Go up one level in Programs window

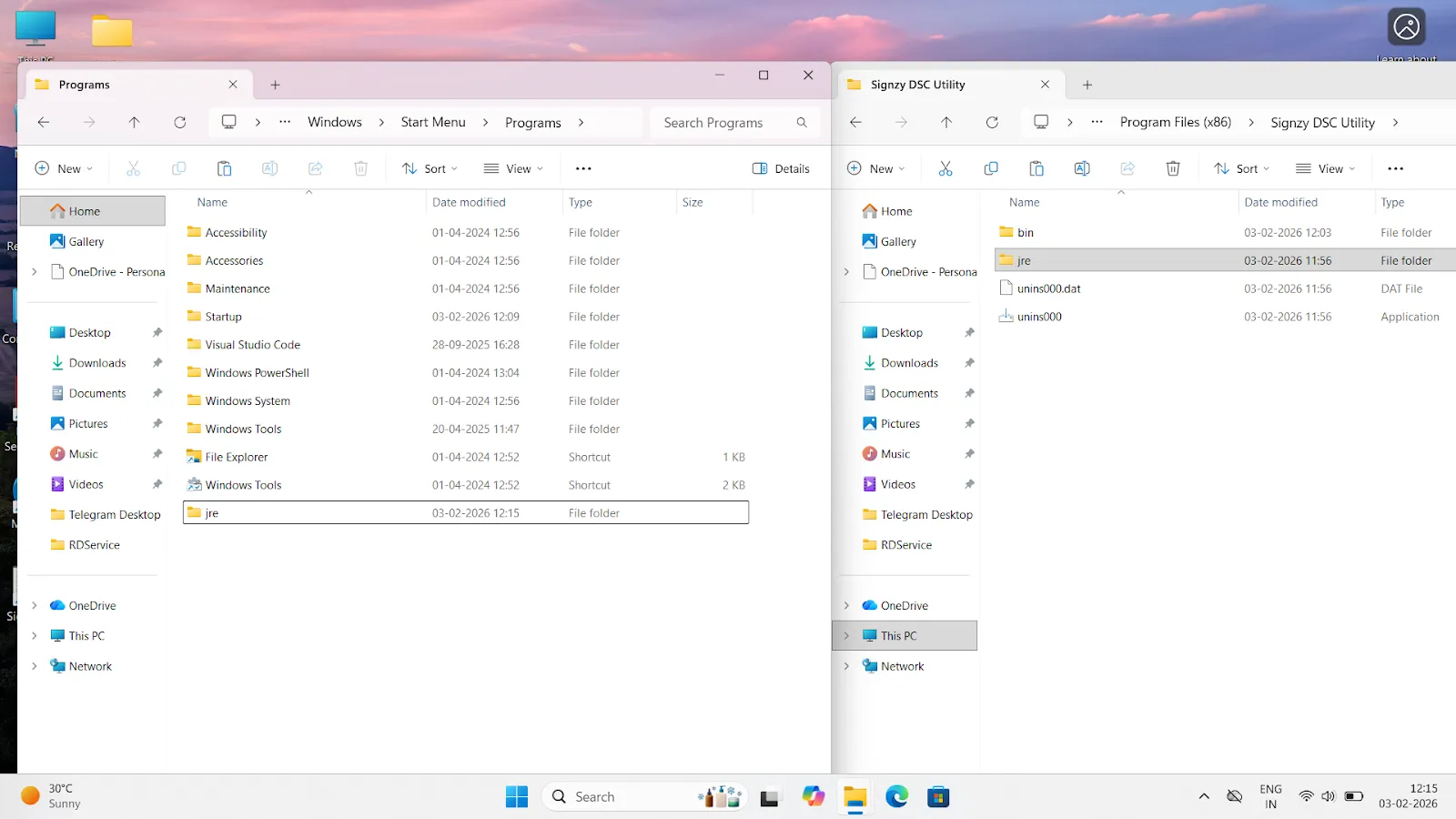(x=134, y=122)
